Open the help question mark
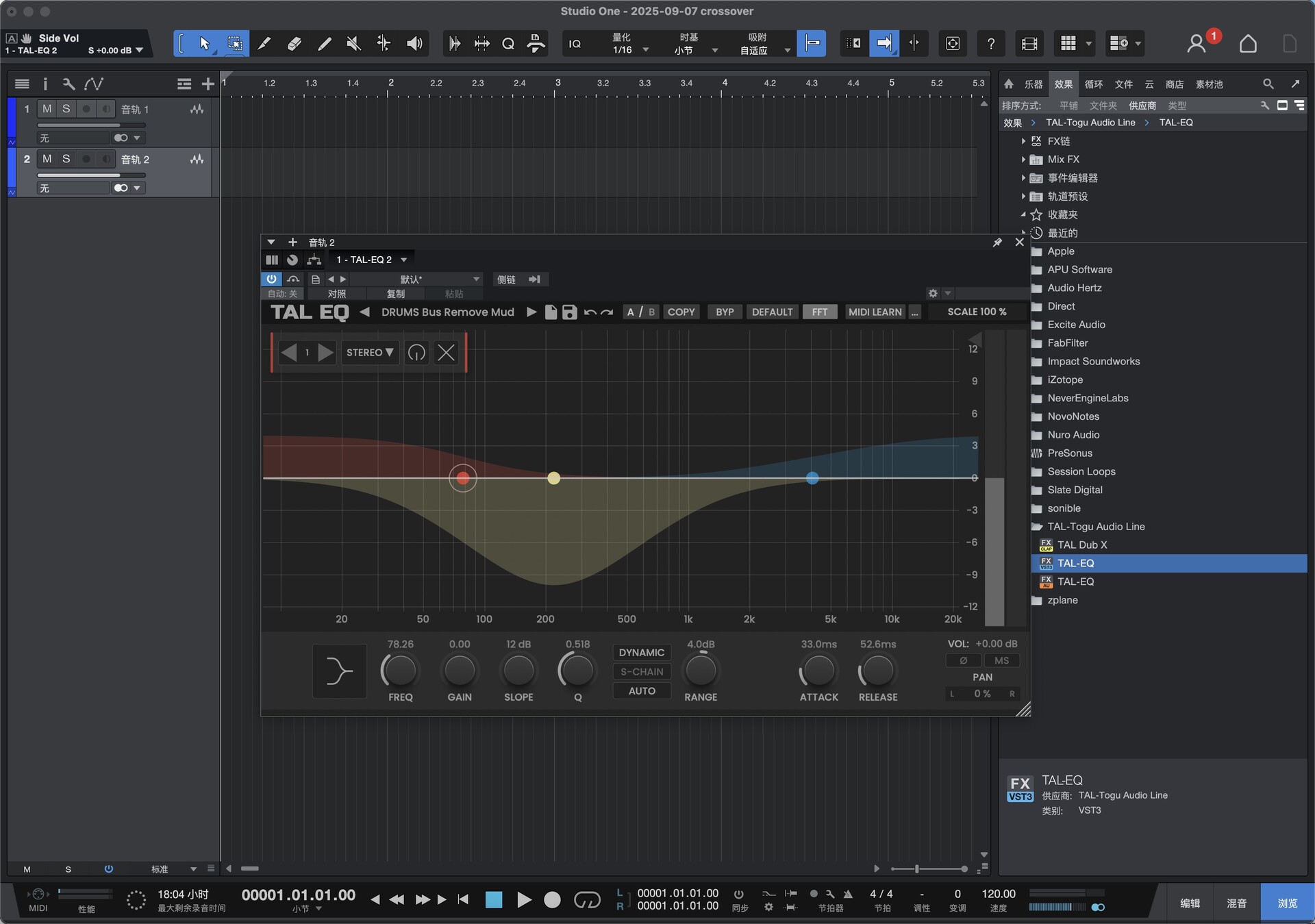 pyautogui.click(x=991, y=44)
